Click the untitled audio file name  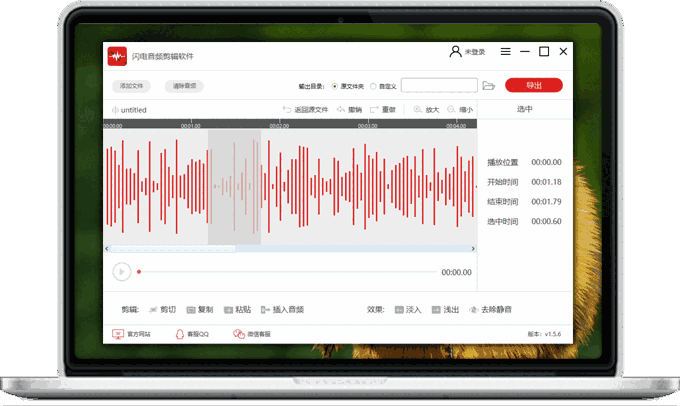point(134,110)
